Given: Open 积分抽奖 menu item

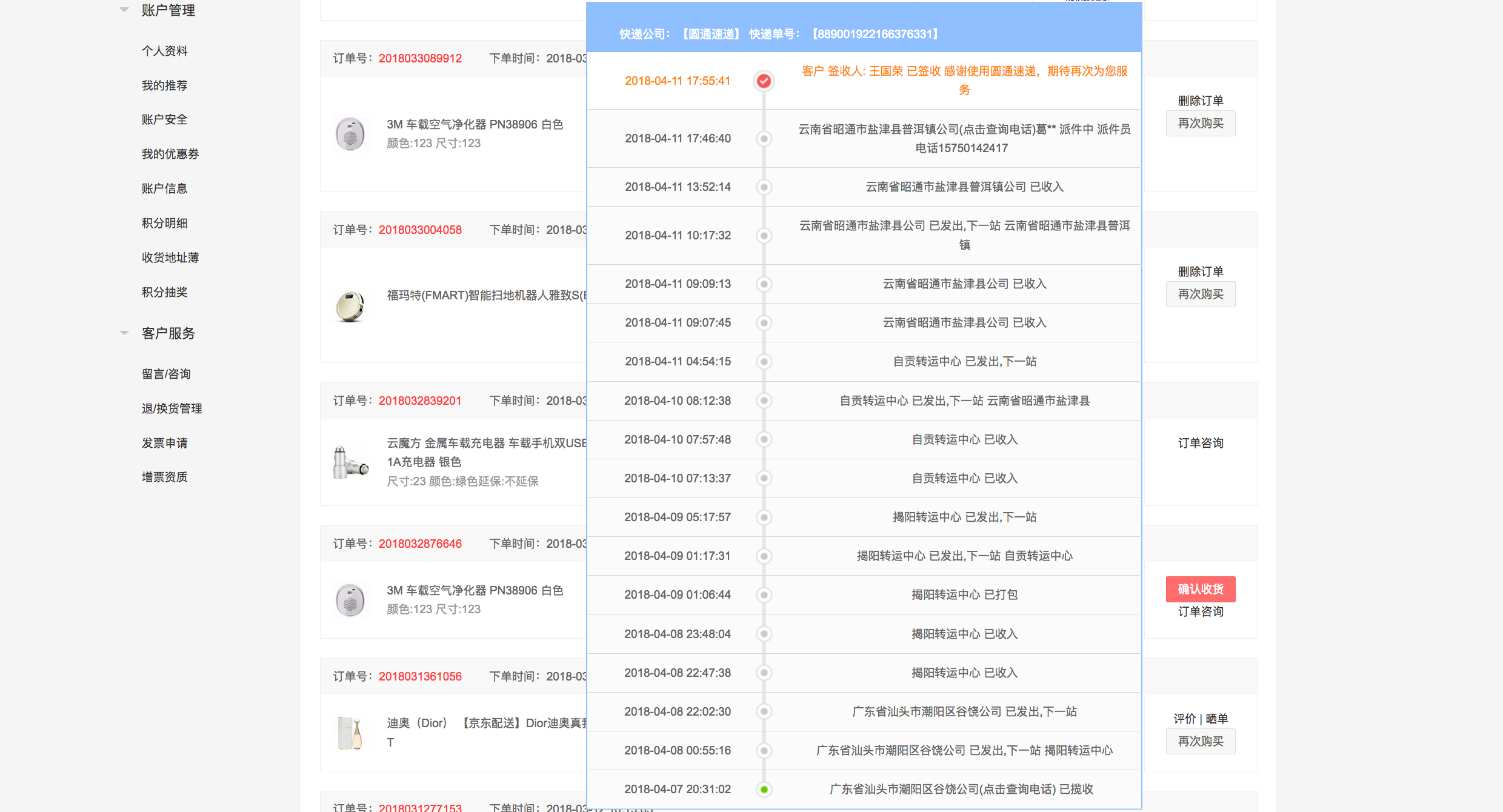Looking at the screenshot, I should tap(165, 292).
